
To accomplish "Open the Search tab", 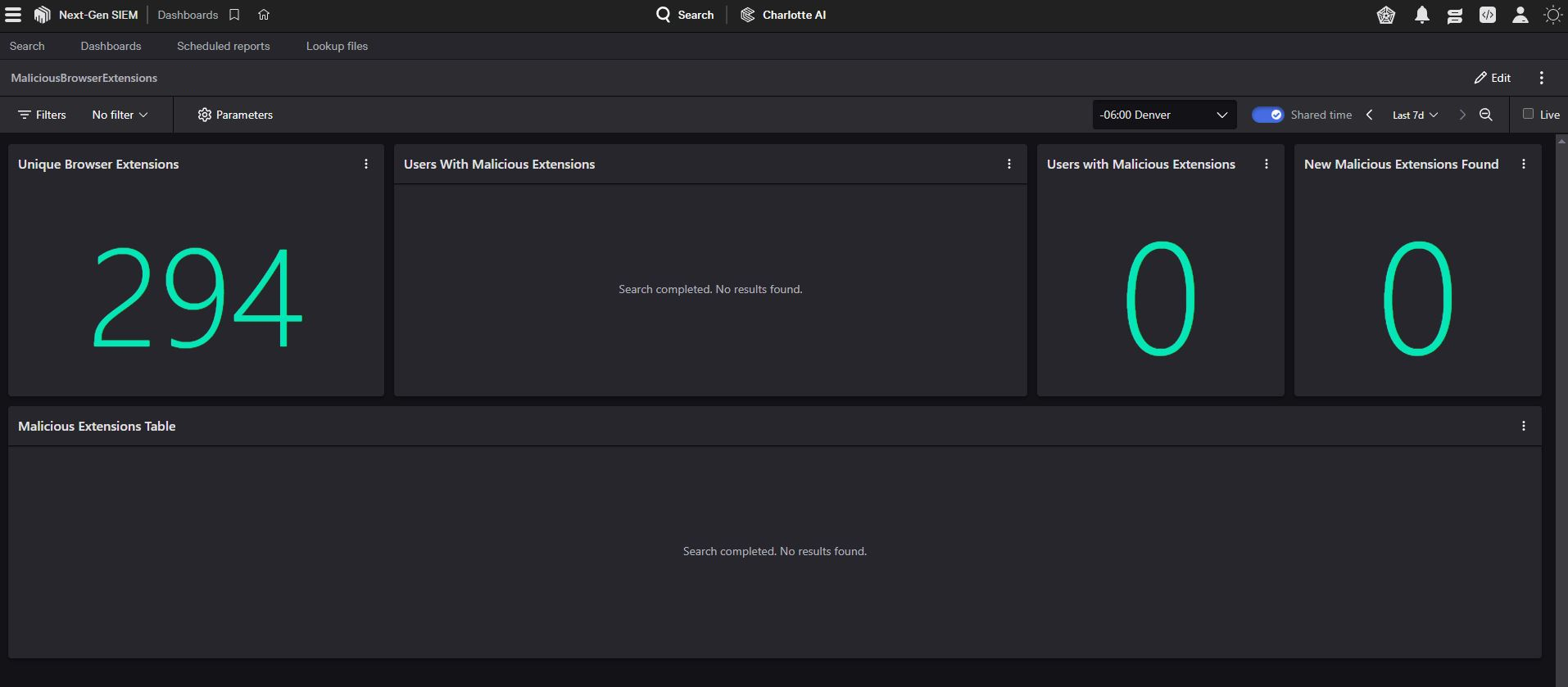I will pyautogui.click(x=27, y=46).
